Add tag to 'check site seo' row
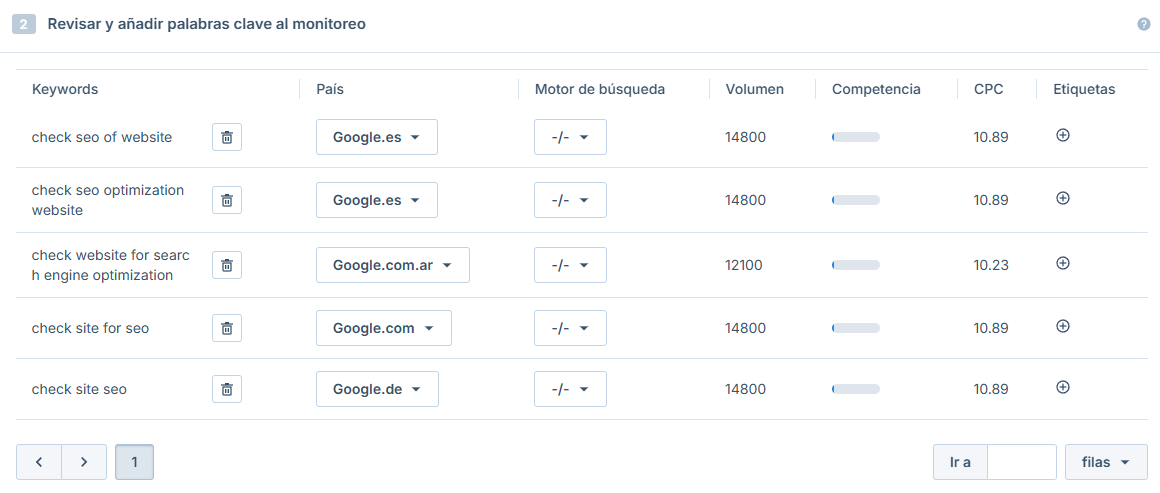1160x493 pixels. [x=1062, y=387]
